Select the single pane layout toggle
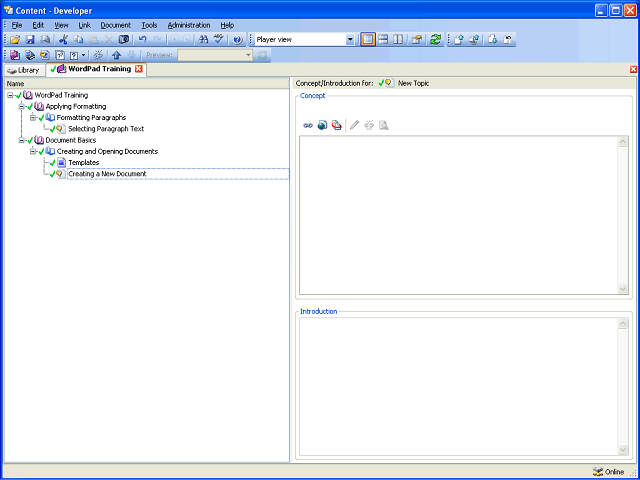The image size is (640, 480). (x=368, y=40)
